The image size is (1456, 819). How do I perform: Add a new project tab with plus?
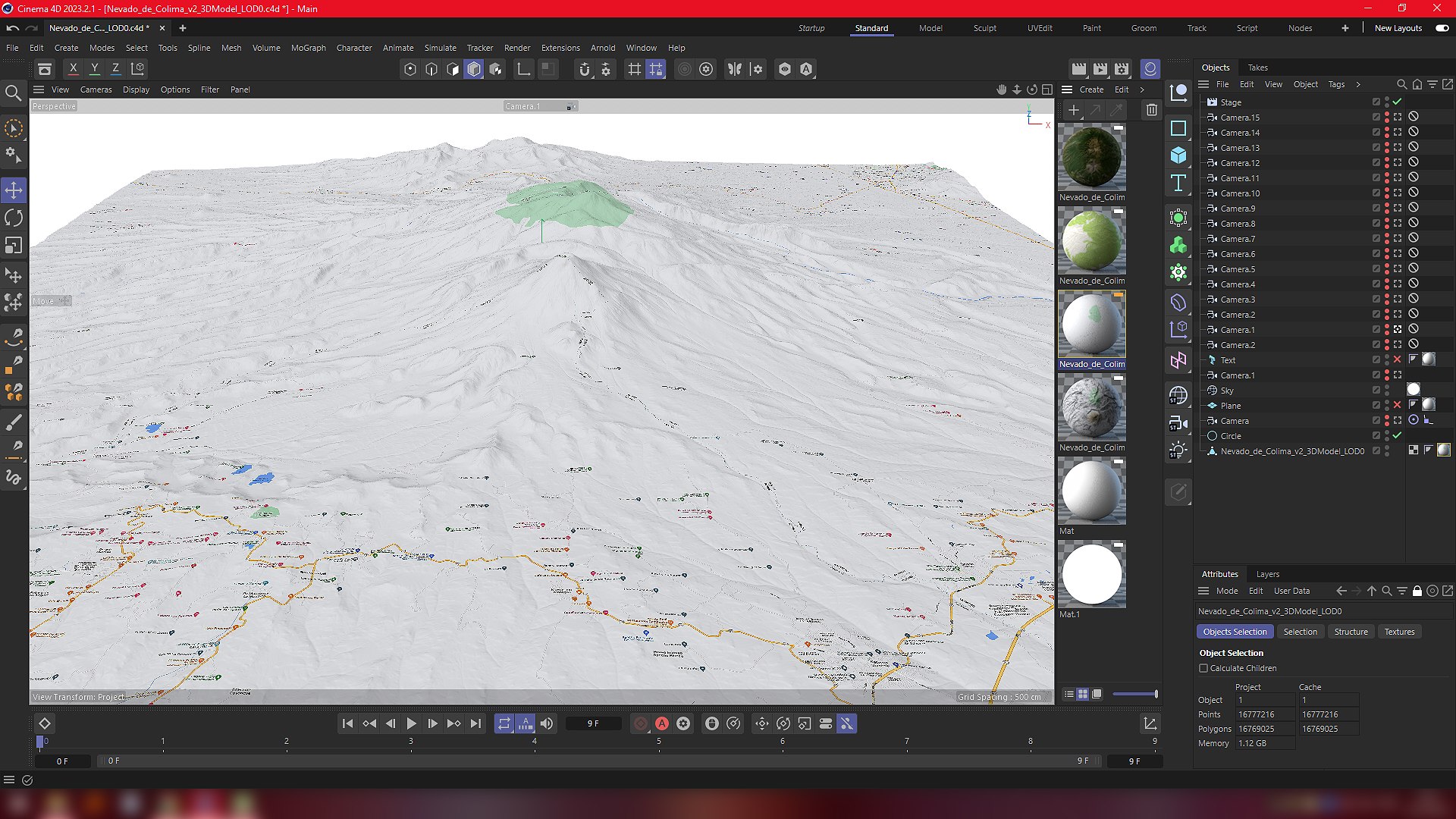pyautogui.click(x=182, y=28)
